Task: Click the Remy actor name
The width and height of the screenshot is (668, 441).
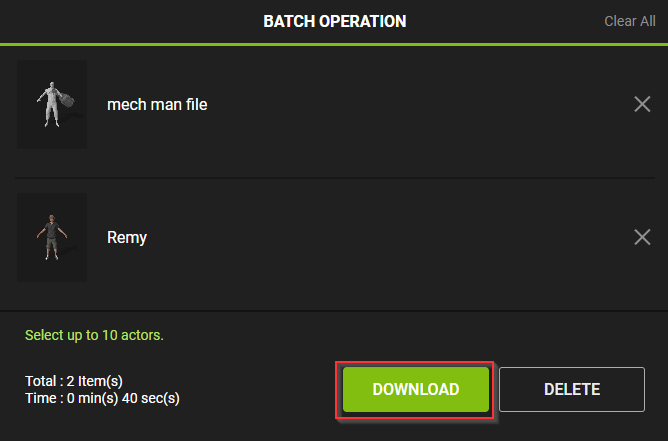Action: click(127, 237)
